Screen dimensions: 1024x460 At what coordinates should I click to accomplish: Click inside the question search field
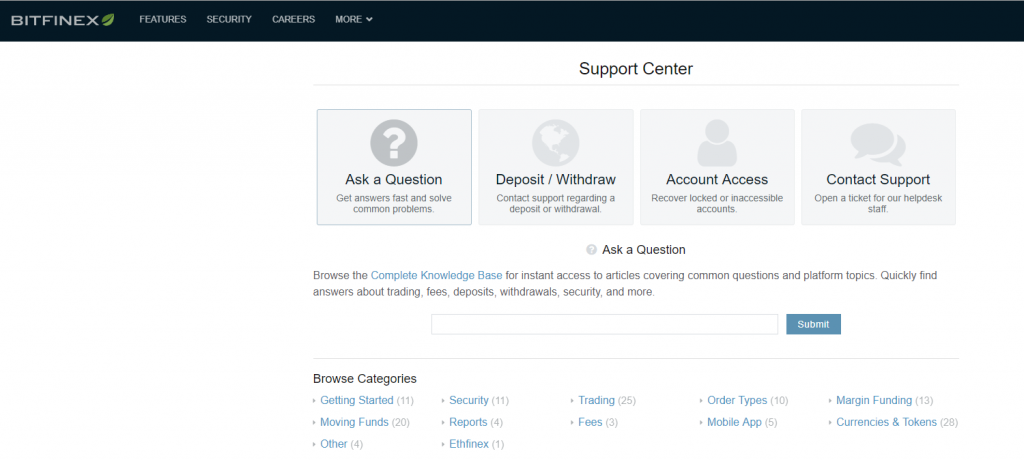tap(604, 324)
